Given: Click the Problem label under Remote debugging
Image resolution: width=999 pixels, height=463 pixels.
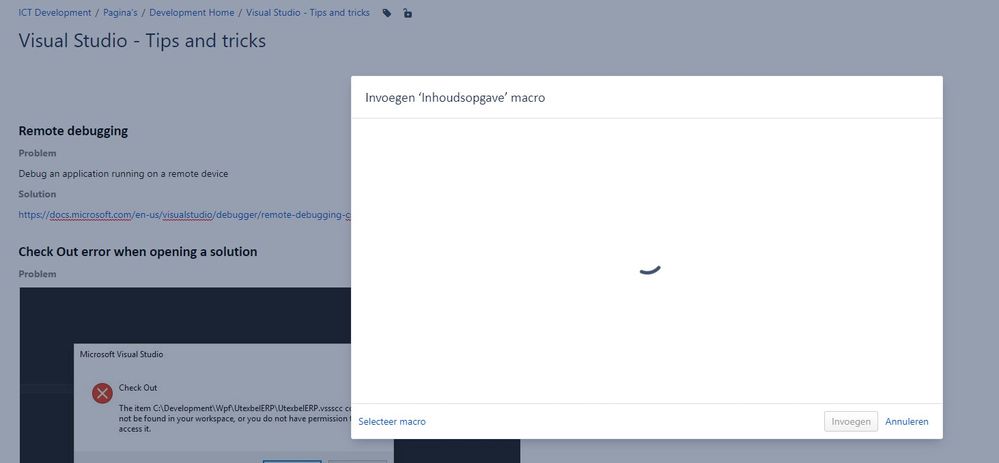Looking at the screenshot, I should [x=37, y=153].
